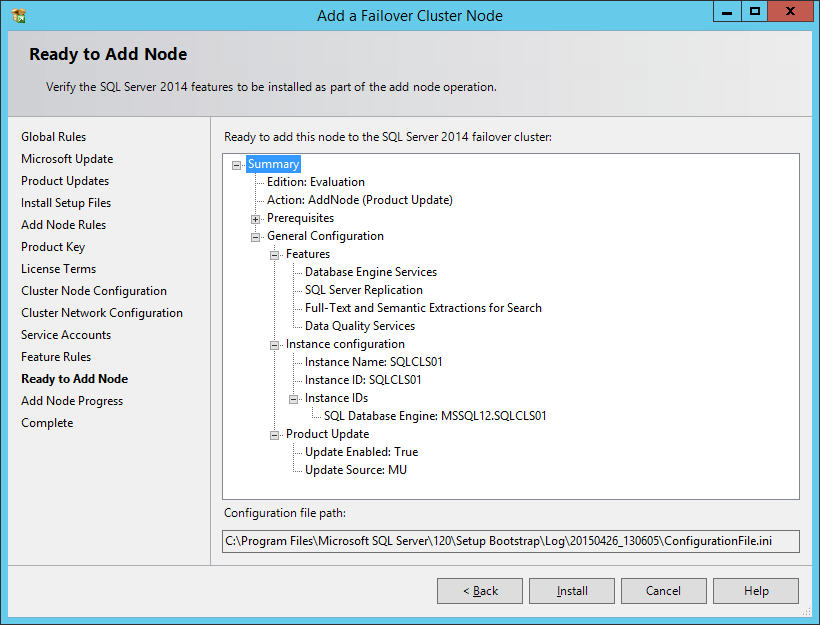Collapse the General Configuration node
The height and width of the screenshot is (625, 820).
(x=255, y=237)
